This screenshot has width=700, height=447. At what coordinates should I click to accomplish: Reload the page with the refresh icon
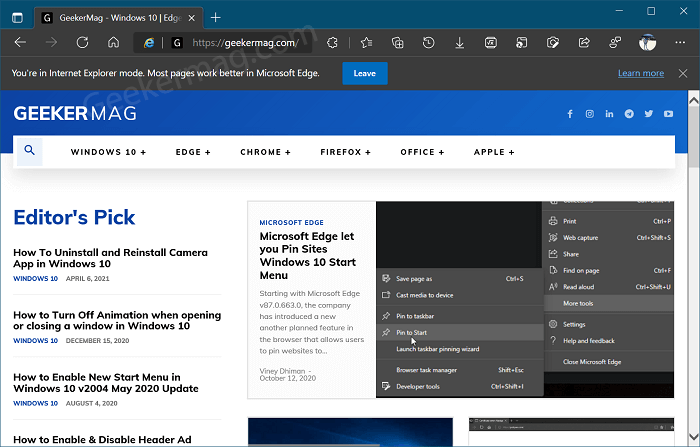(82, 42)
